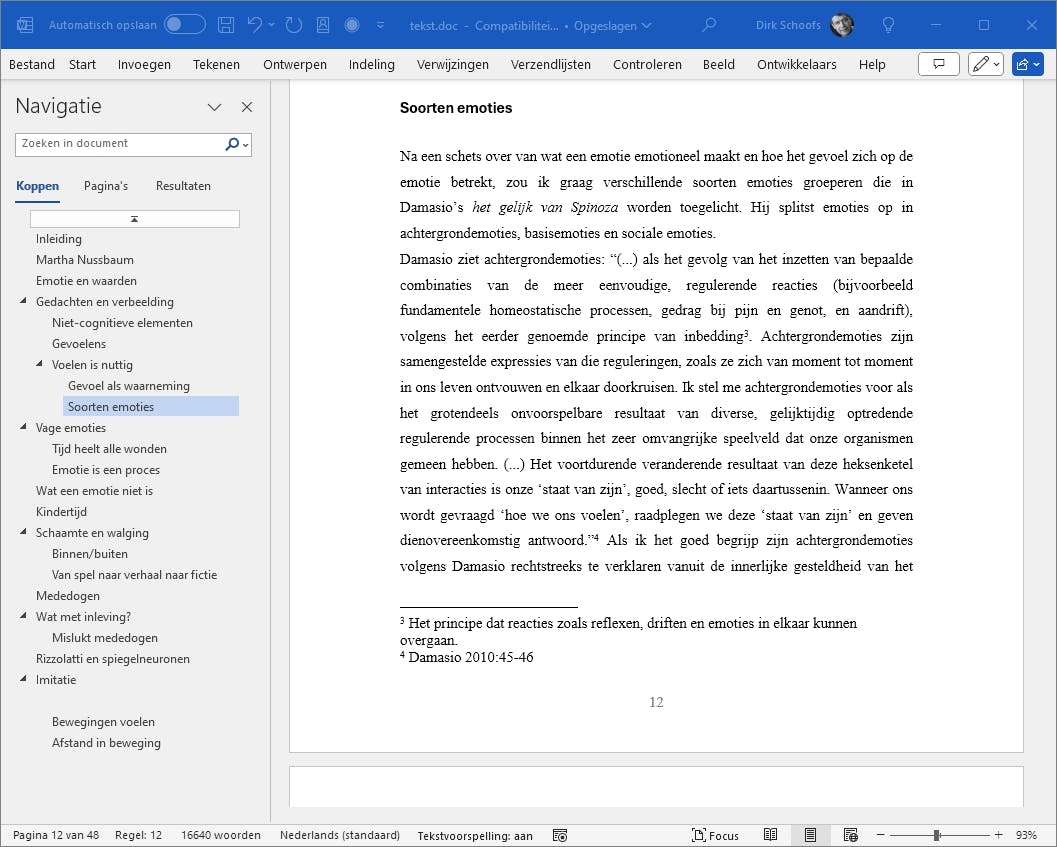Switch to Web Layout view in the status bar

click(850, 835)
